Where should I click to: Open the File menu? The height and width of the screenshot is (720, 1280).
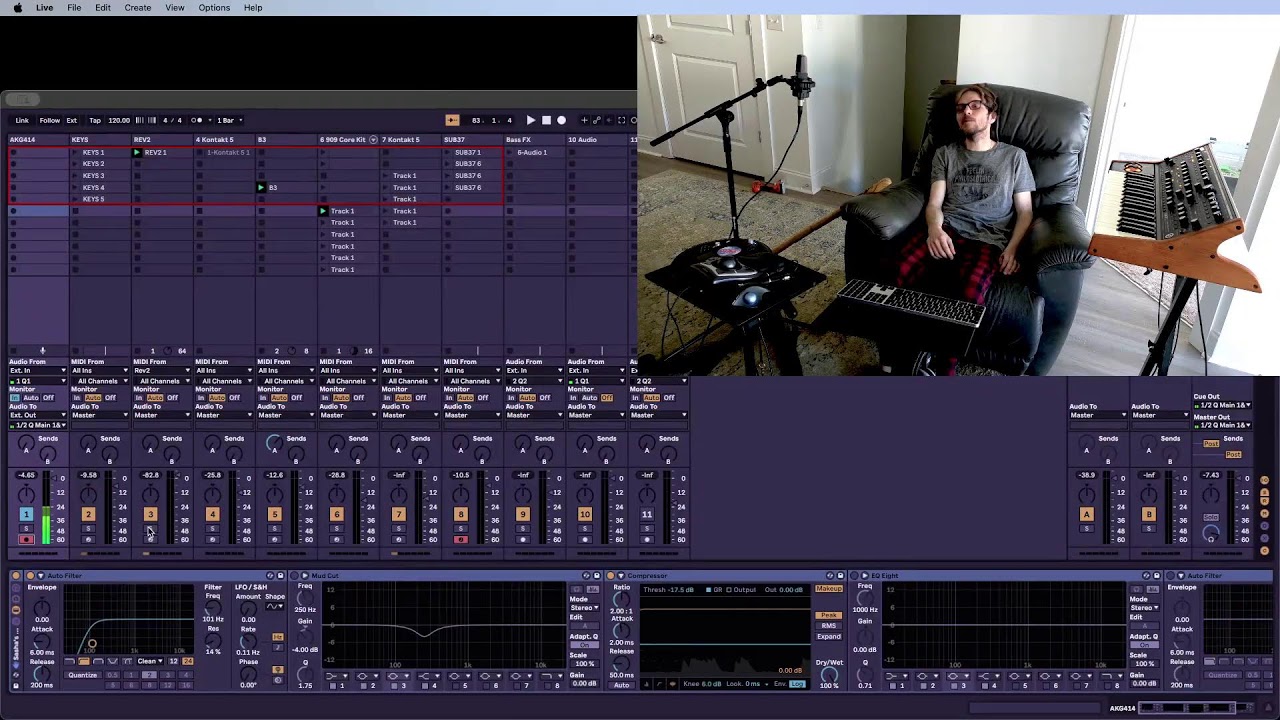point(74,8)
